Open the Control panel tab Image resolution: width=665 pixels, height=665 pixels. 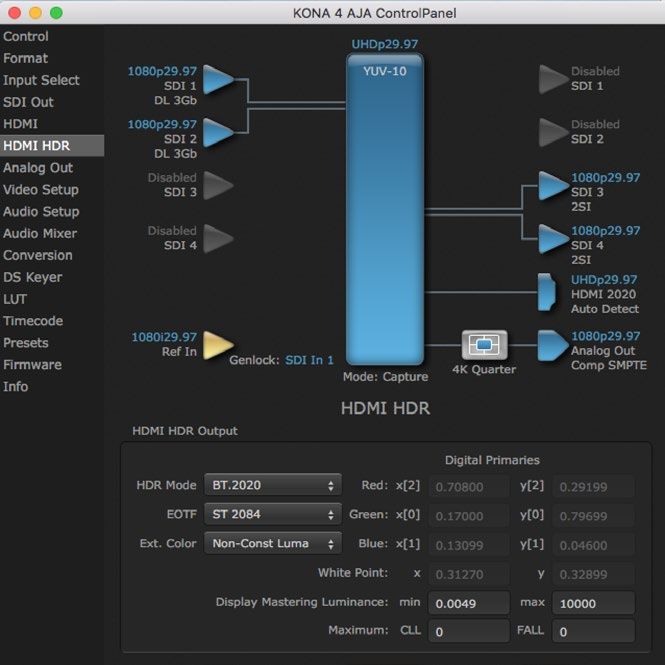click(52, 36)
